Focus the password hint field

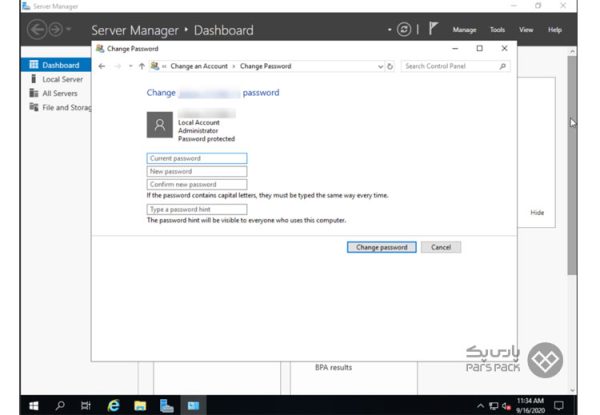196,209
